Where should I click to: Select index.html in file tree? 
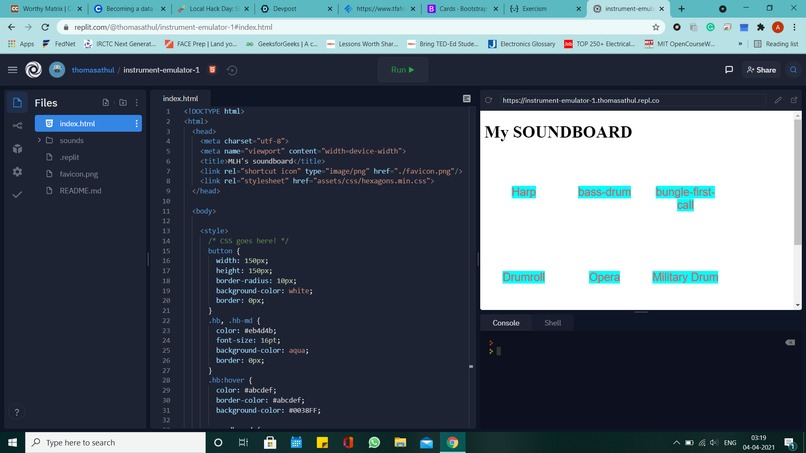pyautogui.click(x=88, y=123)
